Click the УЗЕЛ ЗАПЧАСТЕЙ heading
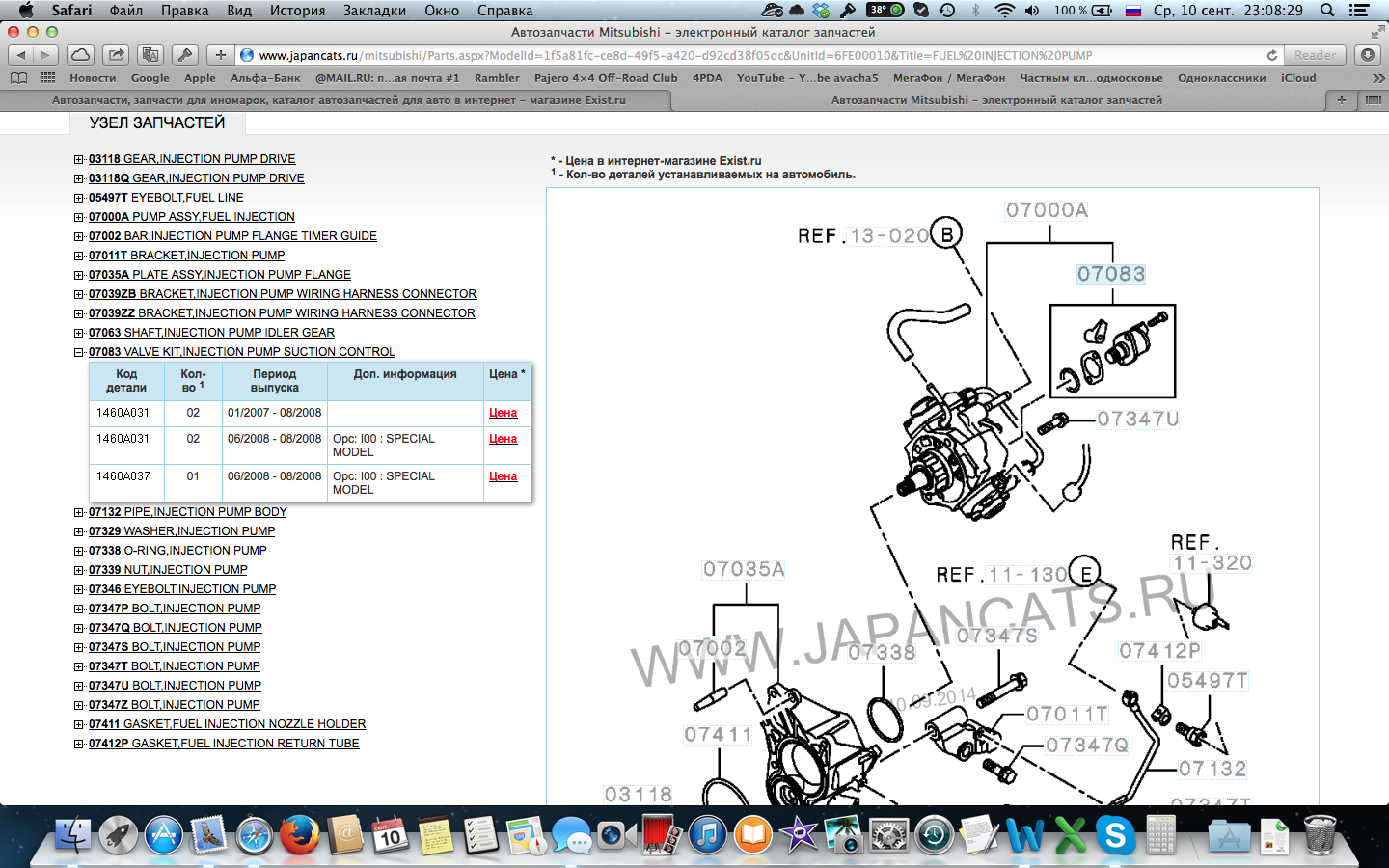This screenshot has width=1389, height=868. tap(157, 123)
